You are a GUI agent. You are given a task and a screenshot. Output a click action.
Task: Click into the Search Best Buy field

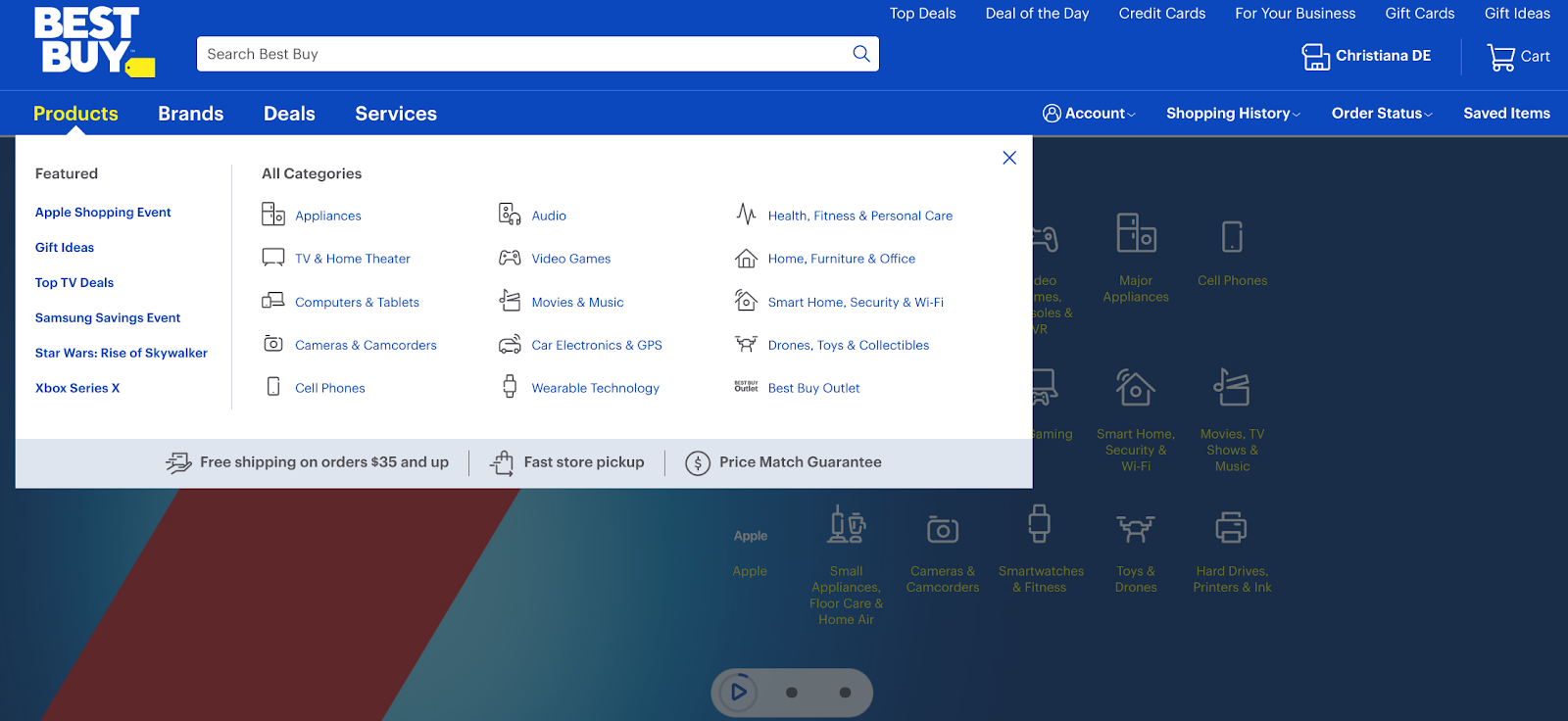pos(538,54)
